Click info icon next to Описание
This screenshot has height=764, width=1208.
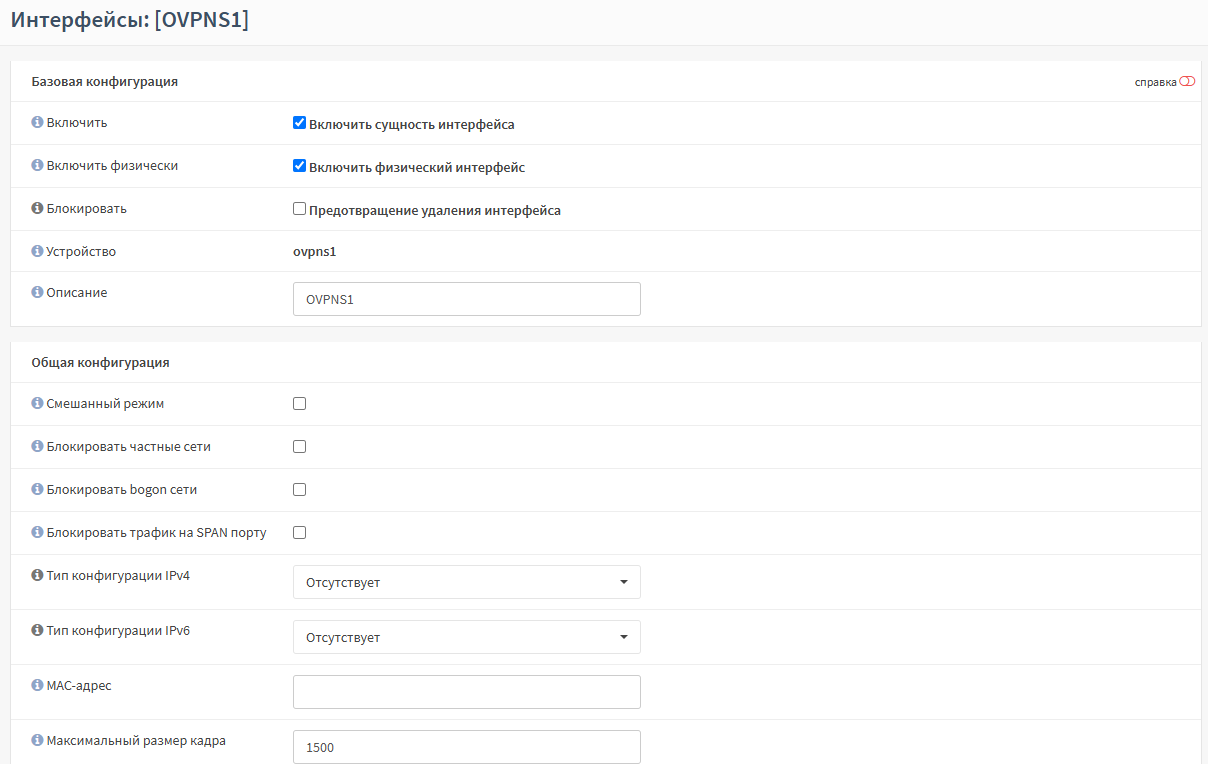37,292
